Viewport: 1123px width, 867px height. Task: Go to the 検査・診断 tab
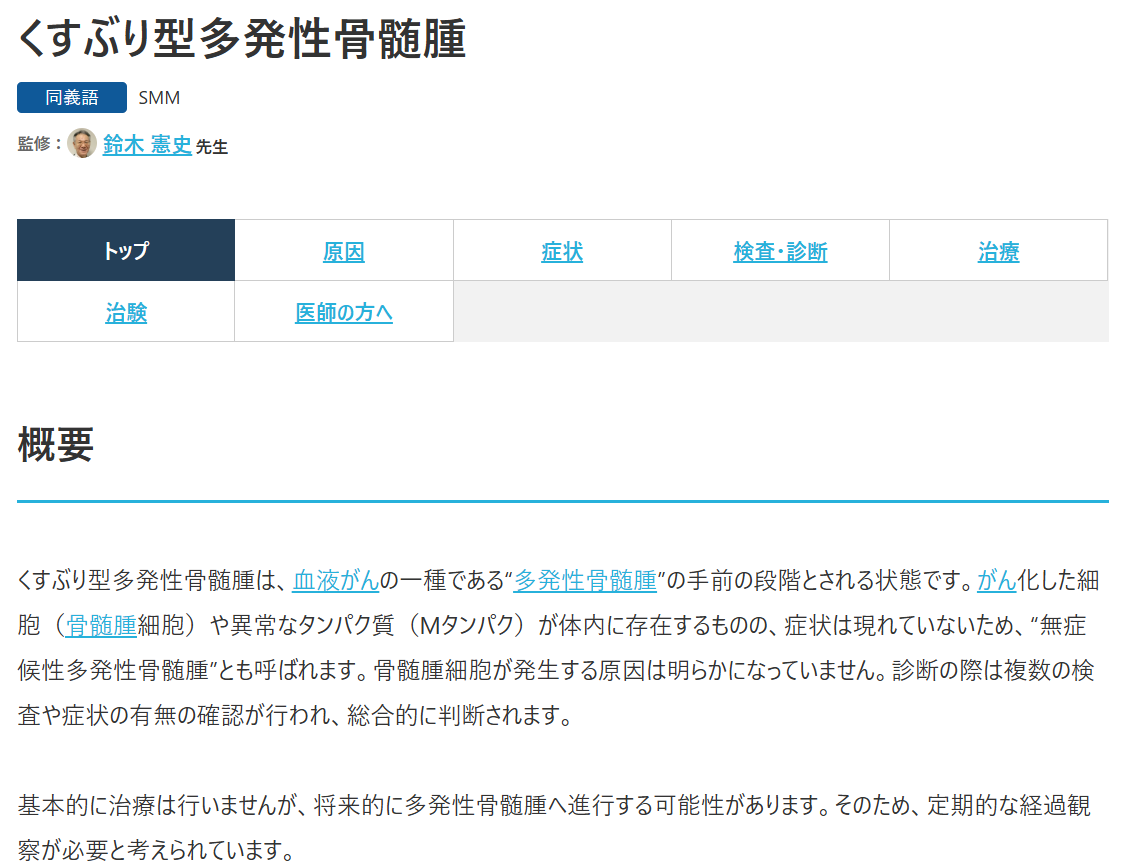pyautogui.click(x=780, y=252)
